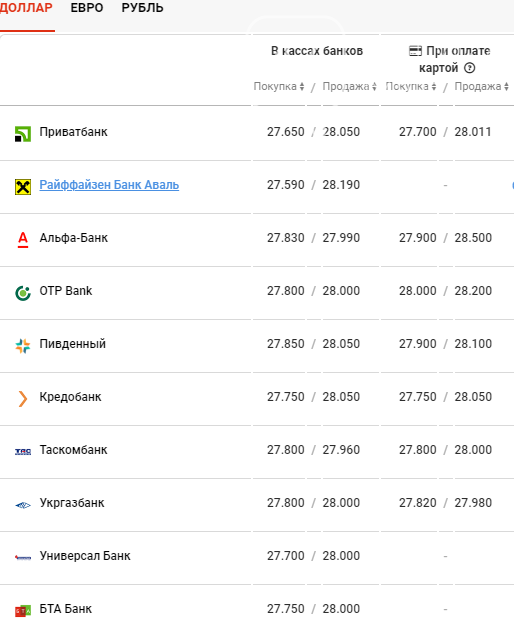Click the Универсал Банк row name
Image resolution: width=514 pixels, height=636 pixels.
pos(85,556)
